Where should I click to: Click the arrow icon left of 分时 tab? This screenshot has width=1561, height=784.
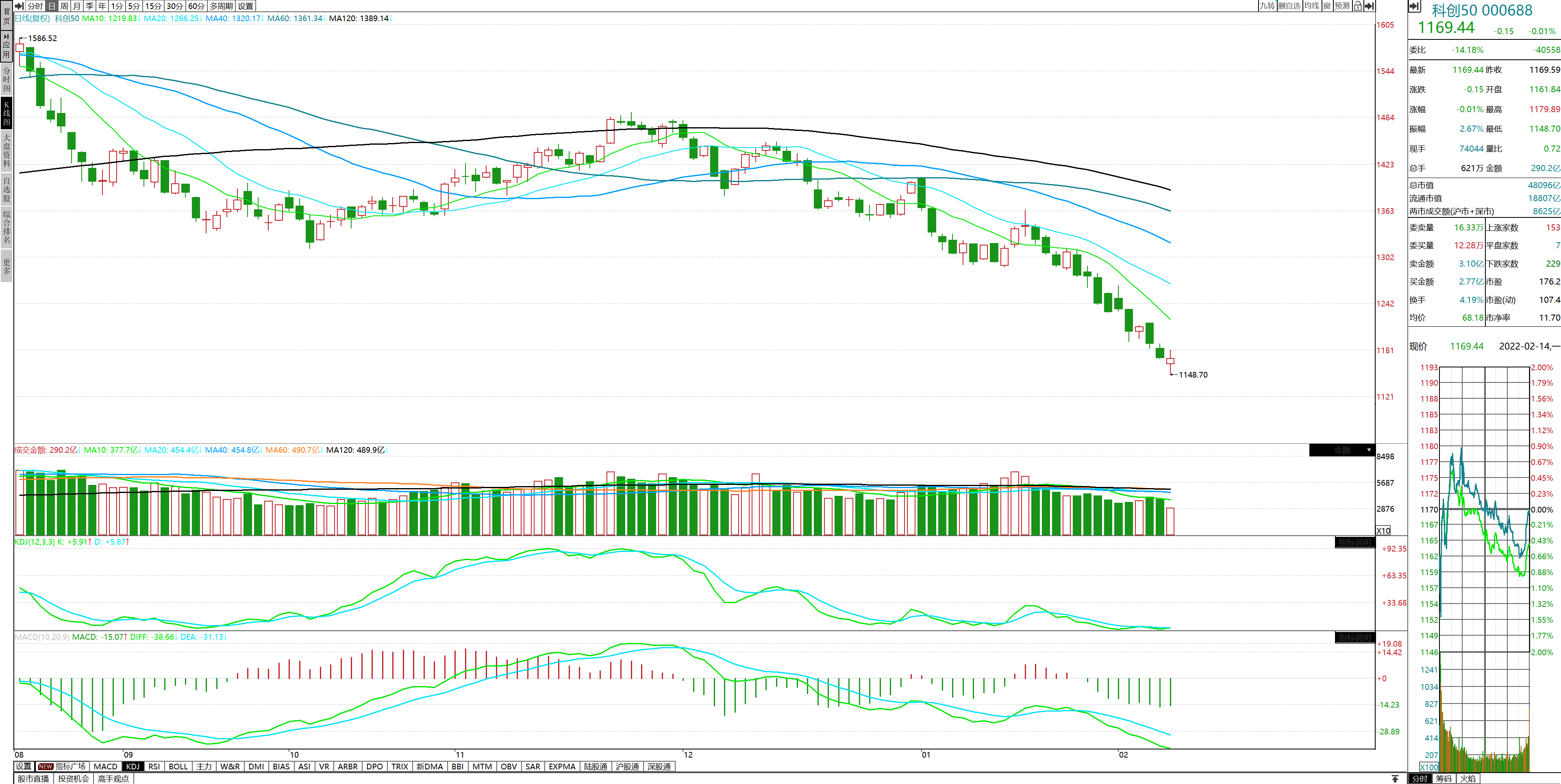[x=20, y=6]
